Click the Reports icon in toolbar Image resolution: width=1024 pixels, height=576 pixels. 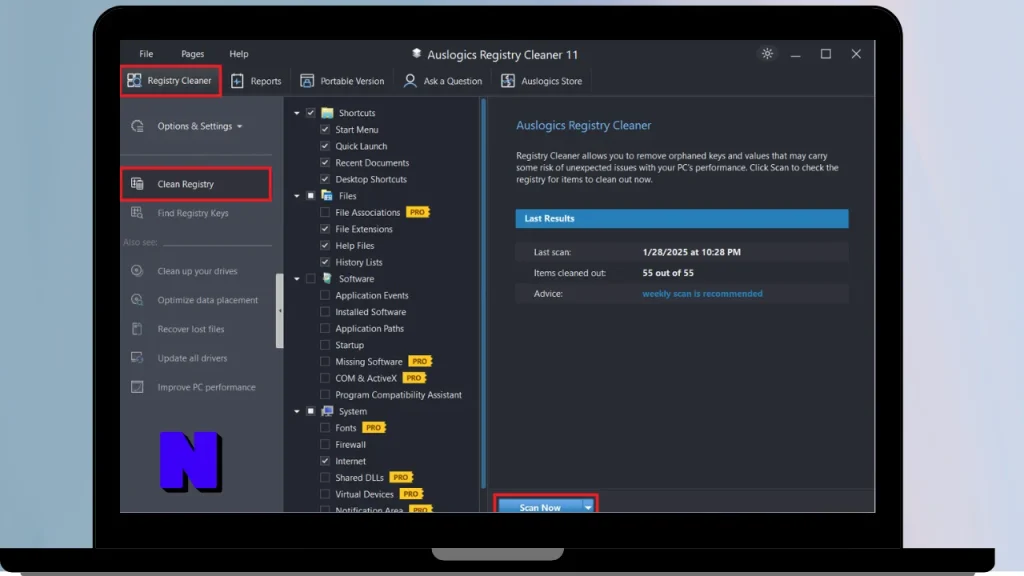coord(237,81)
